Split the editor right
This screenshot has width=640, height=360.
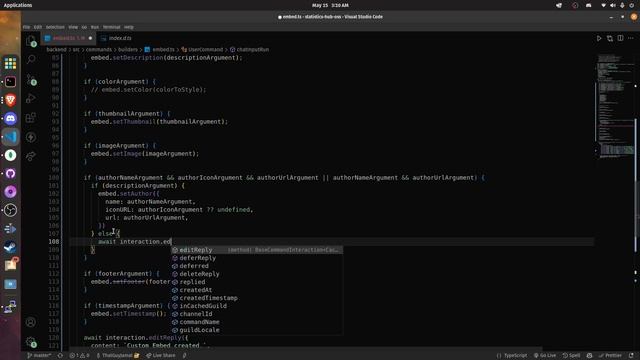point(620,38)
